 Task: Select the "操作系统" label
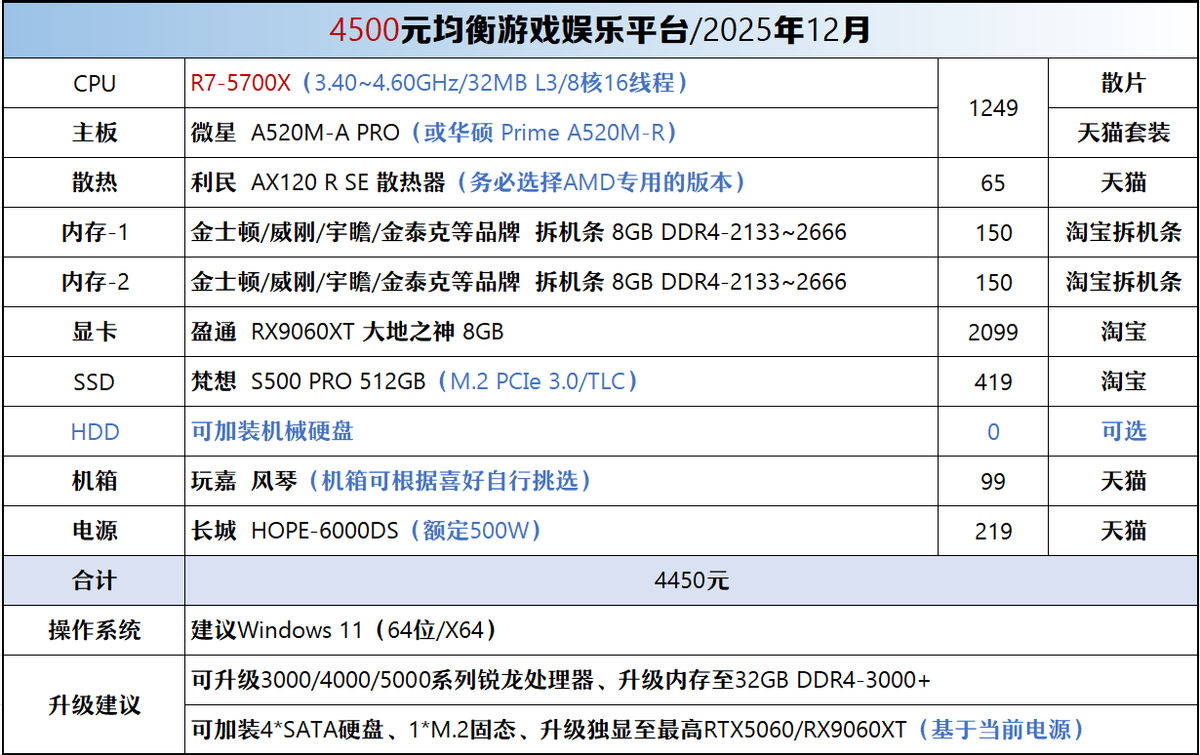point(94,631)
